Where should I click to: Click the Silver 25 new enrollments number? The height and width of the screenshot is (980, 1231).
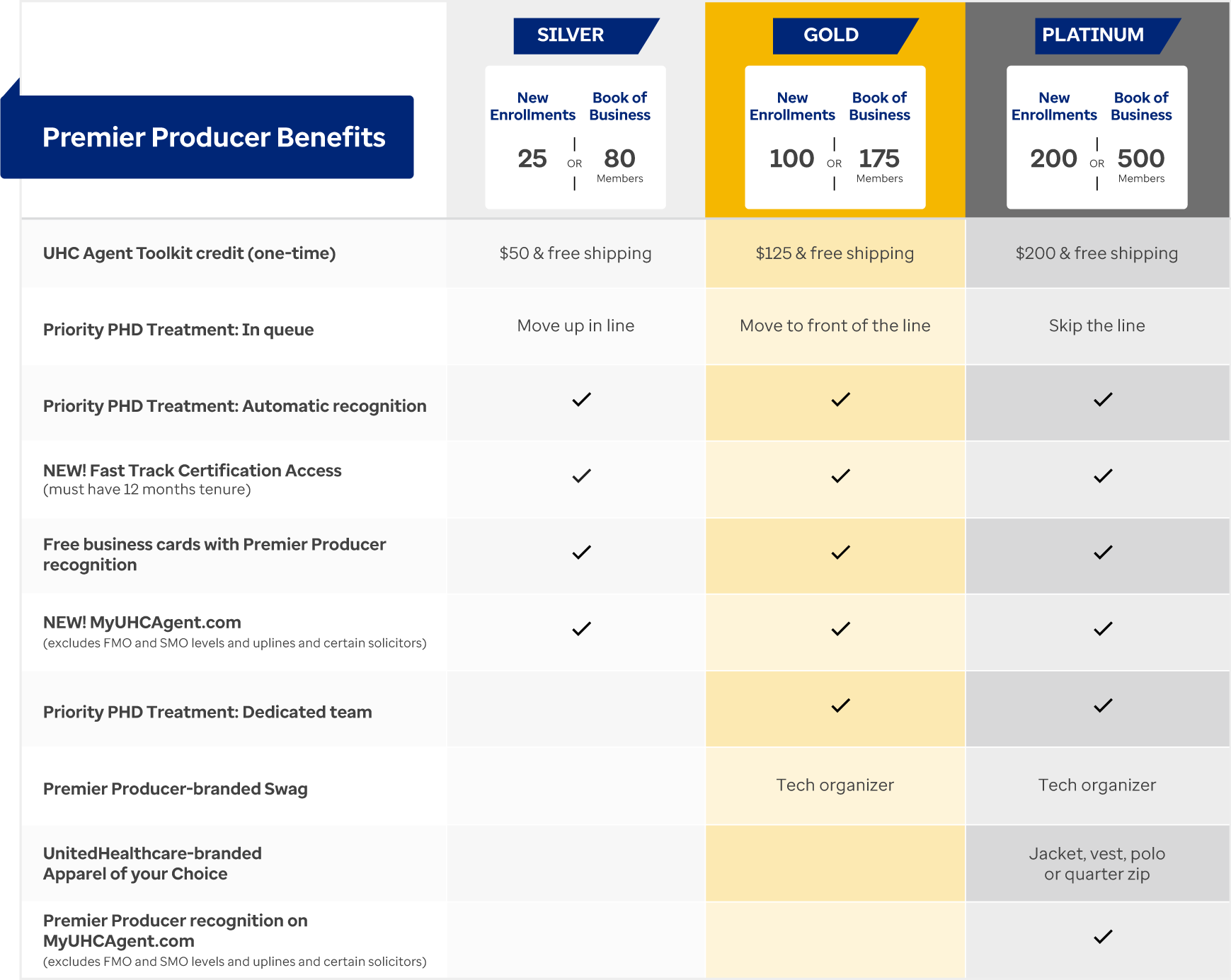pyautogui.click(x=532, y=158)
